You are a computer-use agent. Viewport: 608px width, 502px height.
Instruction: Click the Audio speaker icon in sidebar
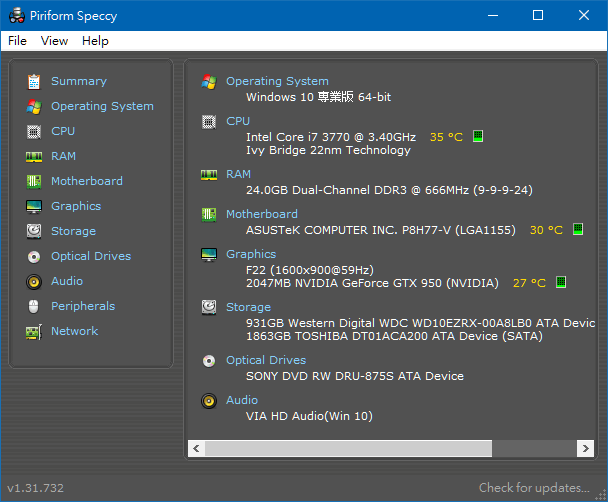click(34, 281)
